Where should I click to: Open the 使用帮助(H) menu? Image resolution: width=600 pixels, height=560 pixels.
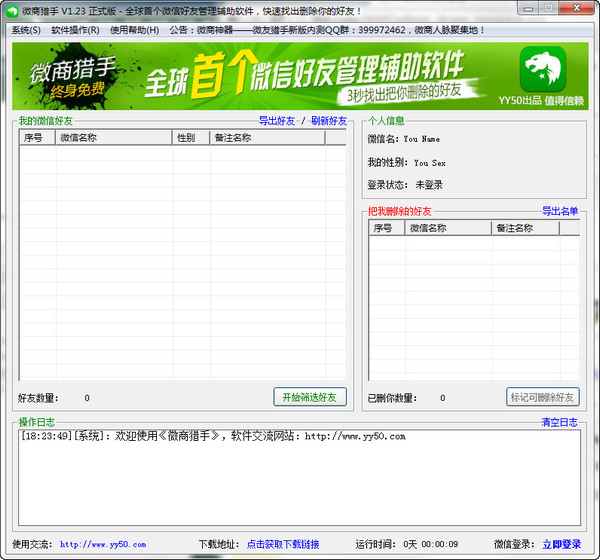134,30
